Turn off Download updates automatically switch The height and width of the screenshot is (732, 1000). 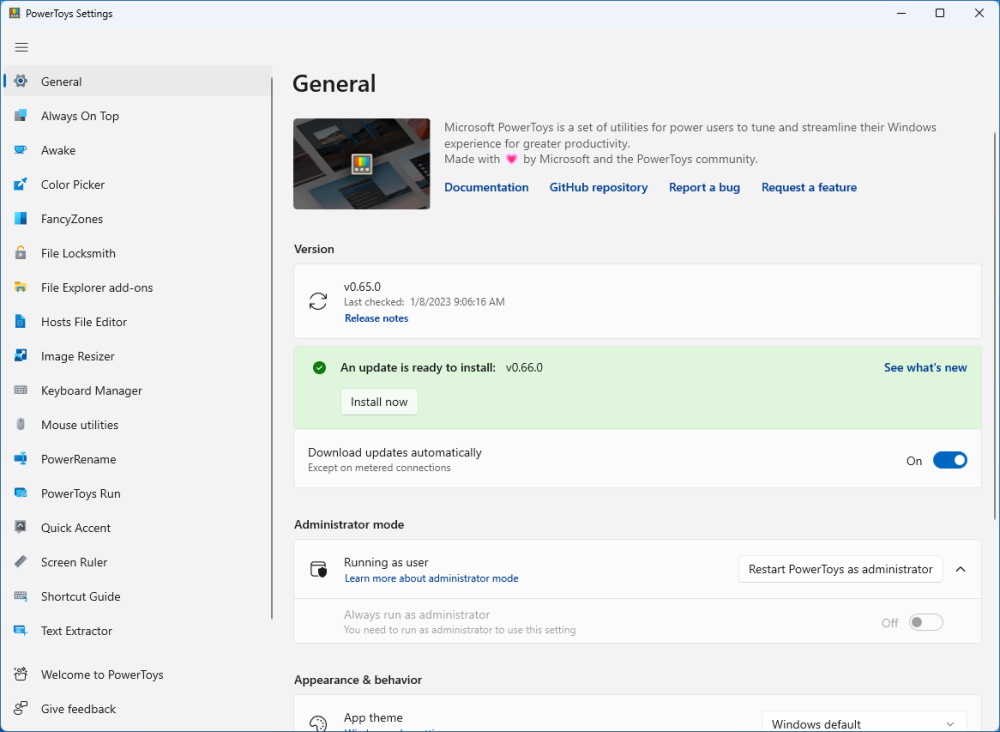click(950, 460)
